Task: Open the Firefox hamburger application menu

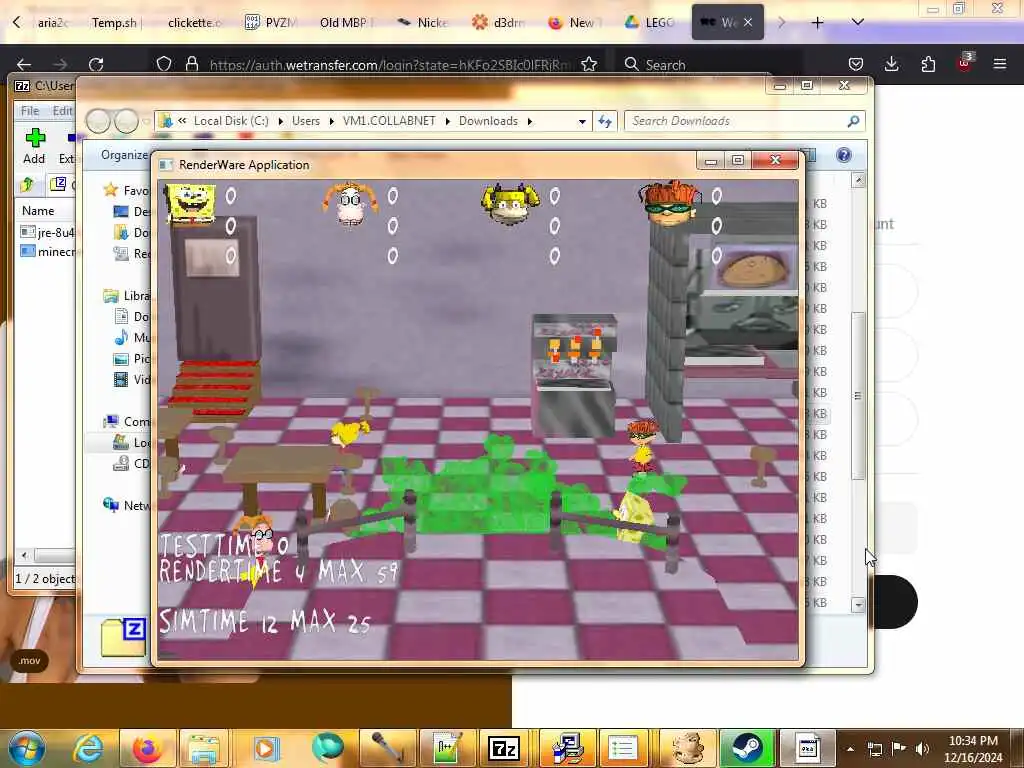Action: click(1000, 64)
